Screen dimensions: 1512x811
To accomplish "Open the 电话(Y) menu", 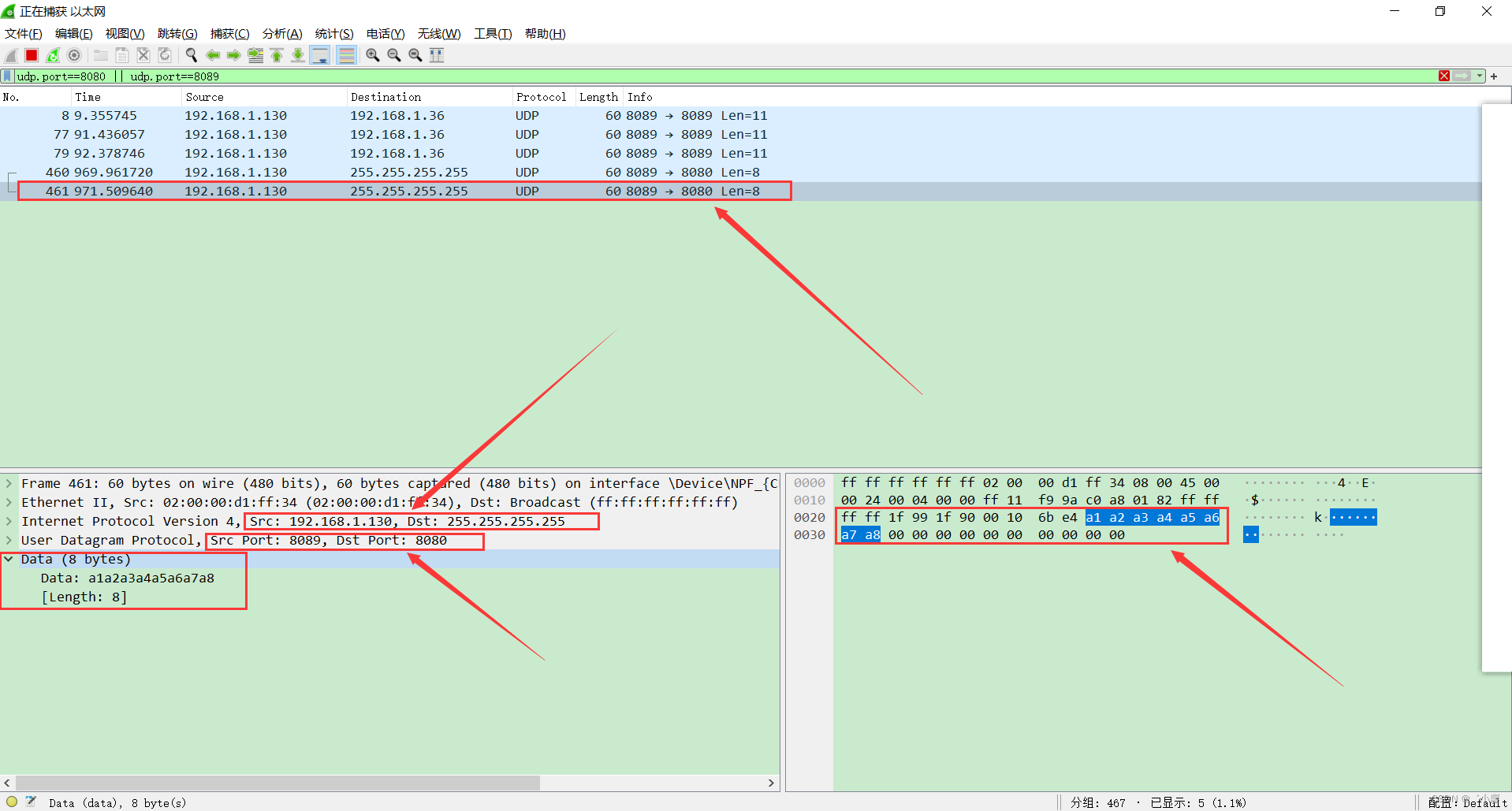I will [x=385, y=34].
